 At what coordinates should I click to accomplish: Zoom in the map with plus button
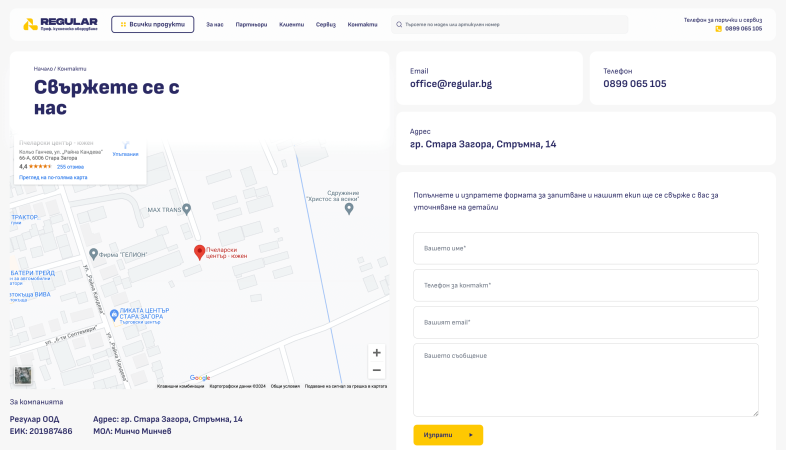pyautogui.click(x=376, y=353)
